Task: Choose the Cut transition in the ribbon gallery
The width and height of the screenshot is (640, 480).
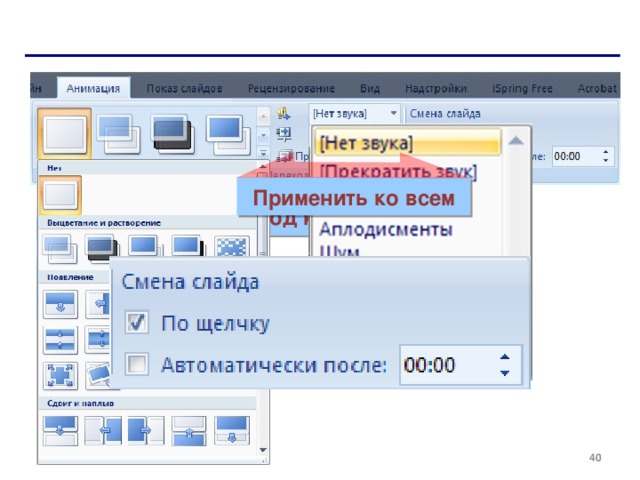Action: click(228, 135)
